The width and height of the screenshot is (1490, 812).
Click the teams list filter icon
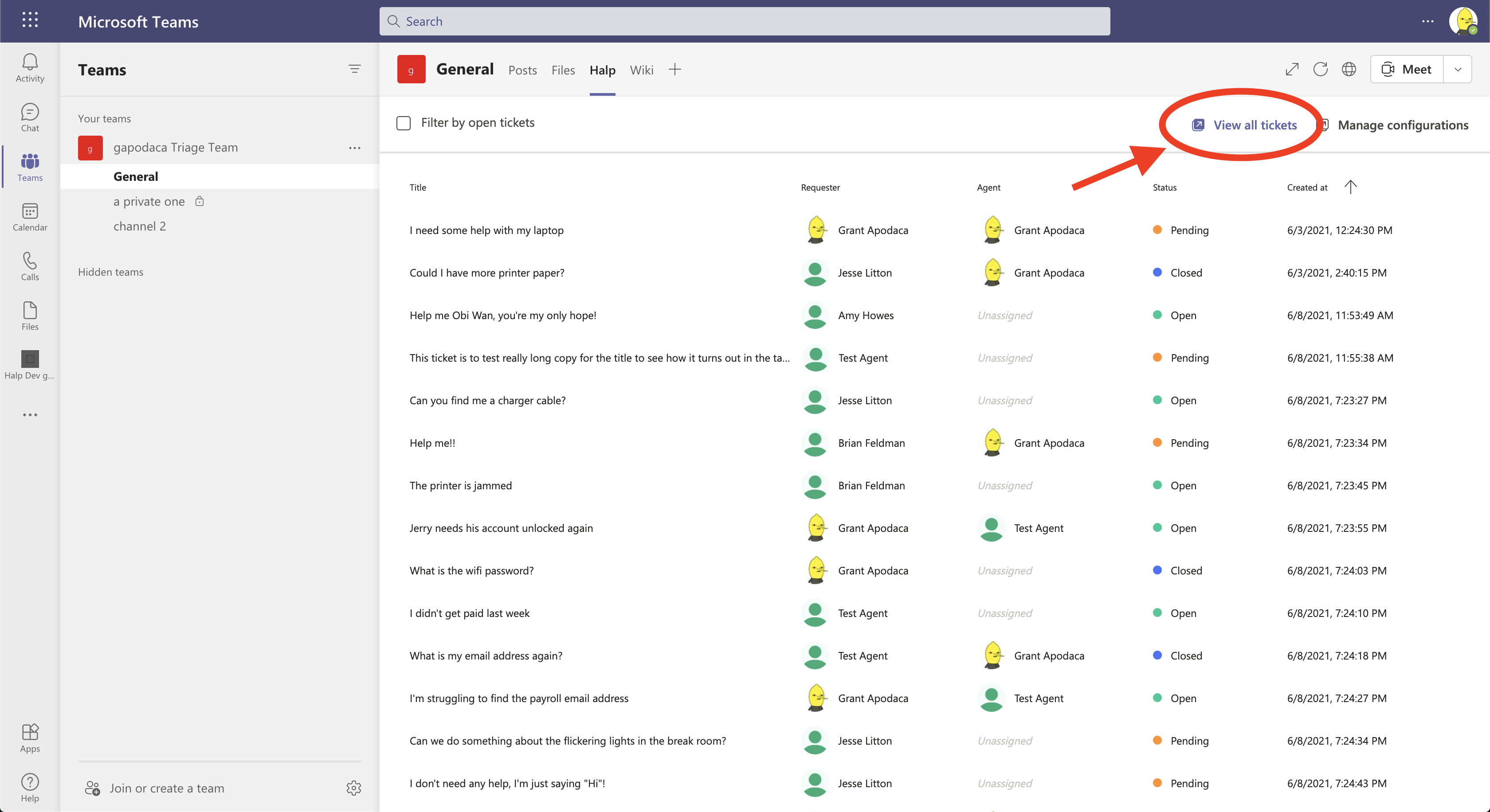pyautogui.click(x=355, y=69)
